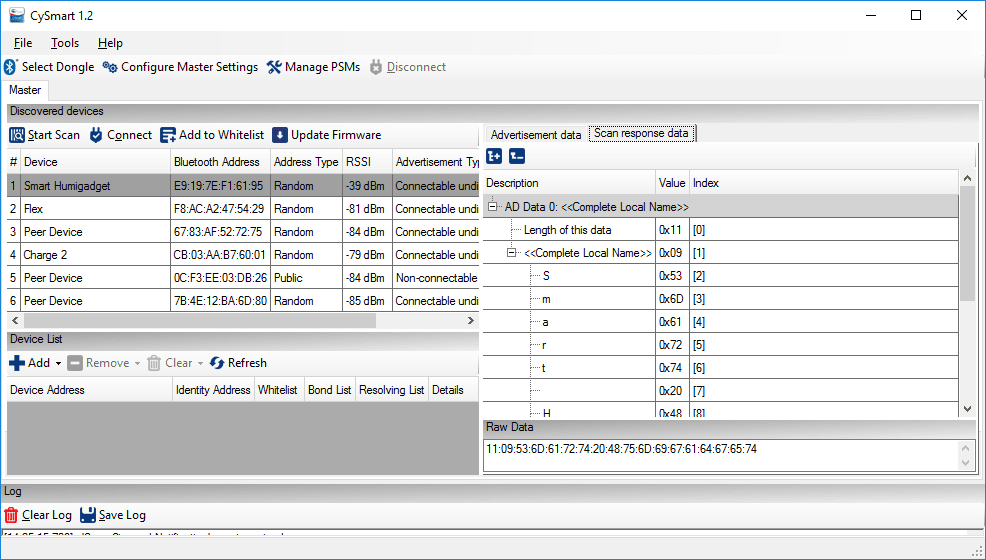This screenshot has height=560, width=986.
Task: Refresh the Device List
Action: pyautogui.click(x=238, y=363)
